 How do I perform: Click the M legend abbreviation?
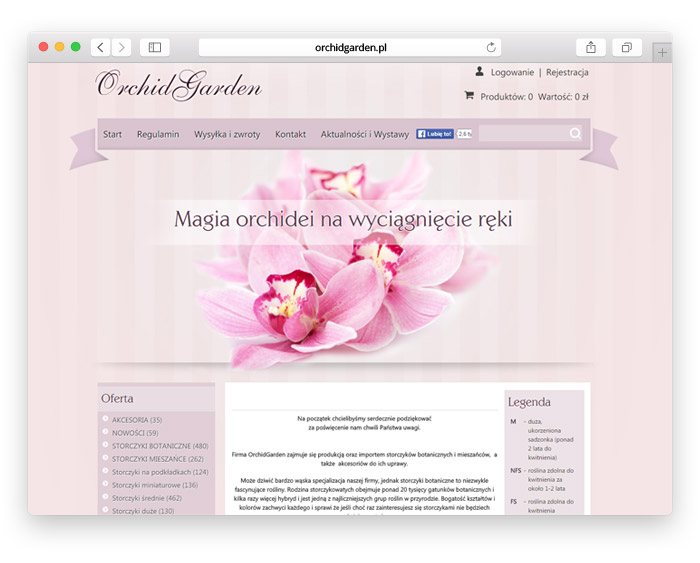click(513, 421)
